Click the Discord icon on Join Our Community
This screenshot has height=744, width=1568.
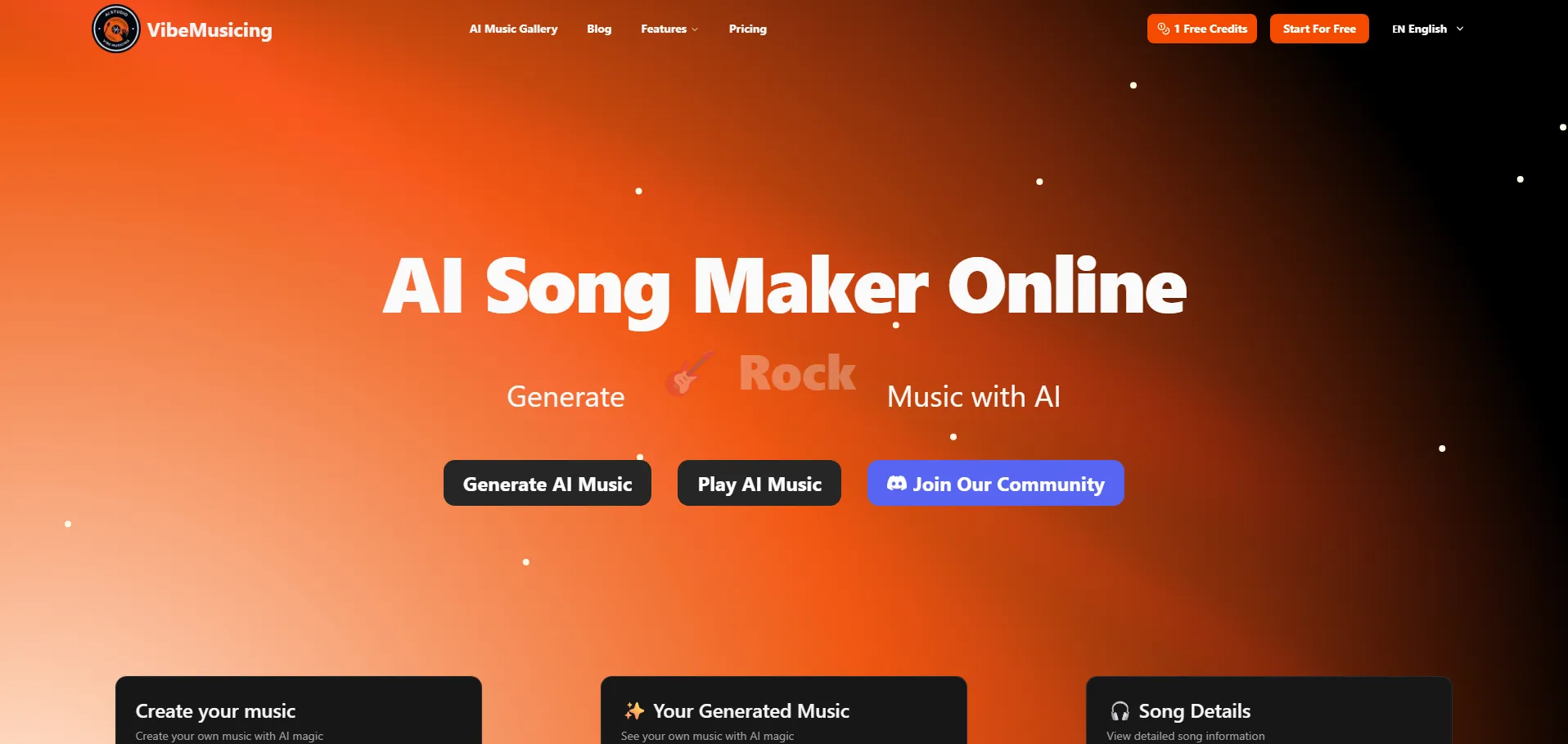[x=897, y=484]
